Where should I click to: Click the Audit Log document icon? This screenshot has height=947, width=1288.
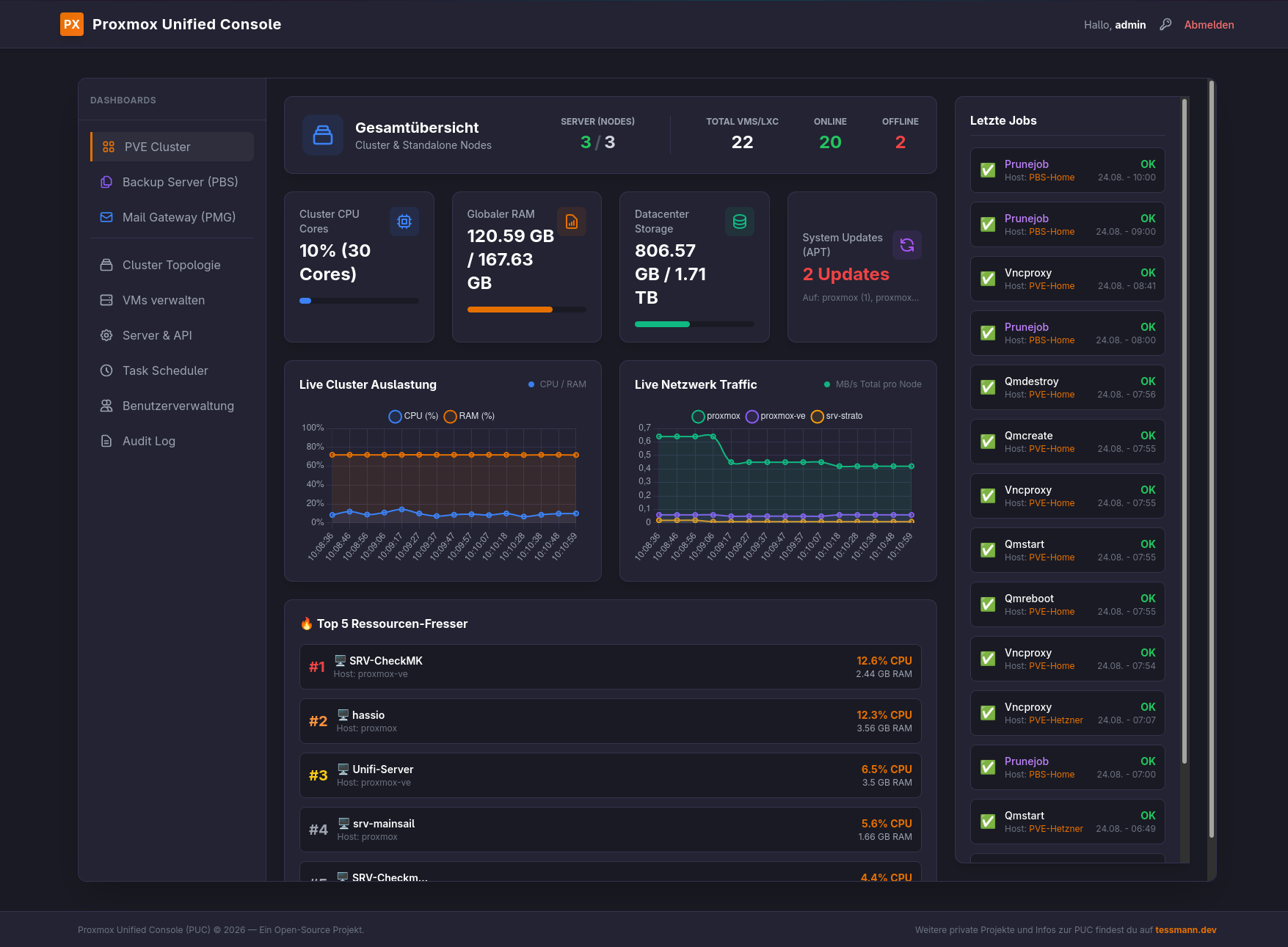click(106, 441)
